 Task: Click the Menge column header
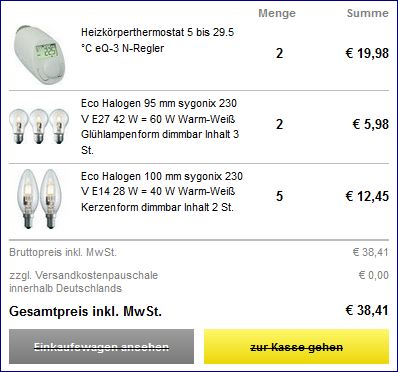click(277, 13)
